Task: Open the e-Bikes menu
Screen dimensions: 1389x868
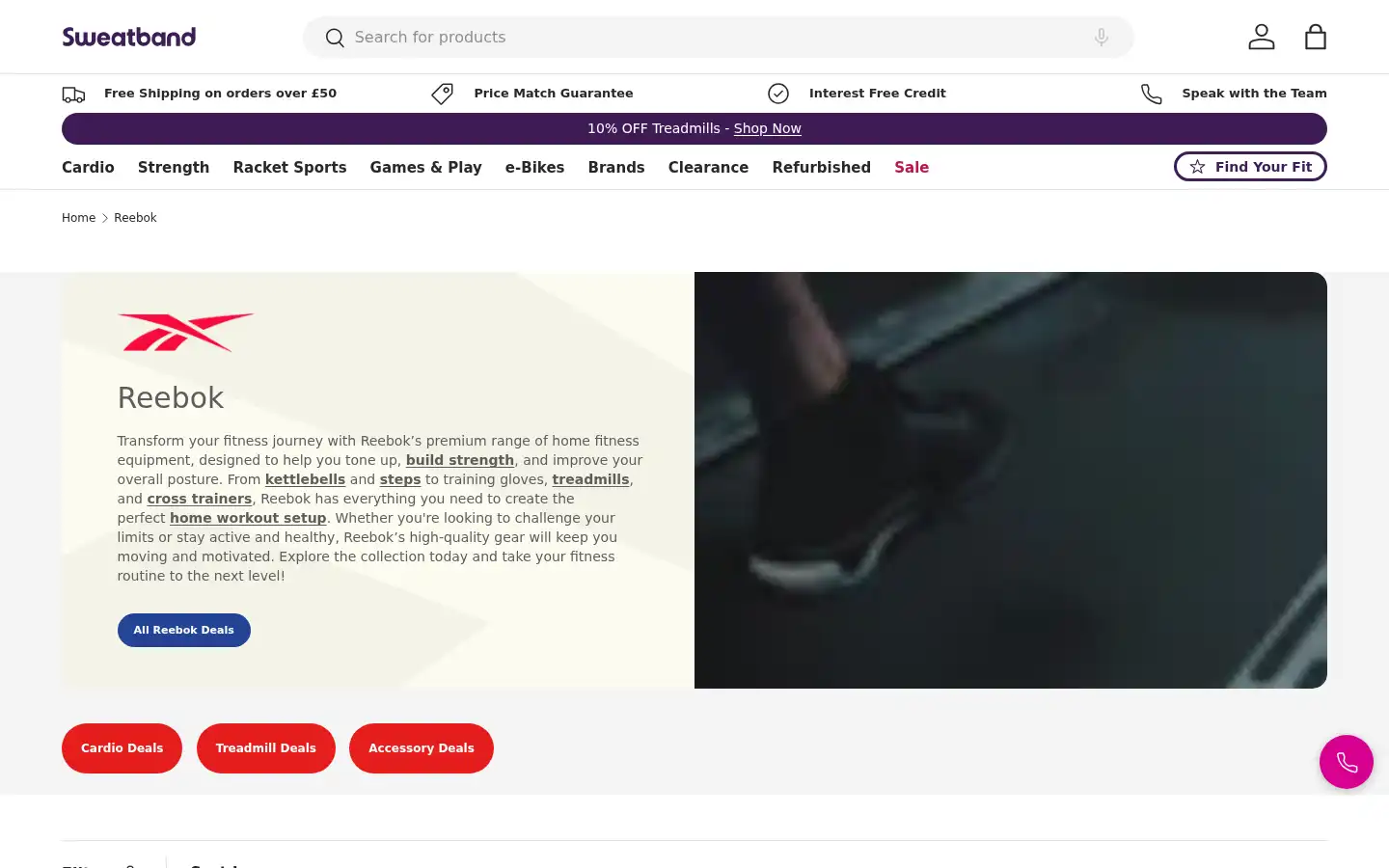Action: [534, 167]
